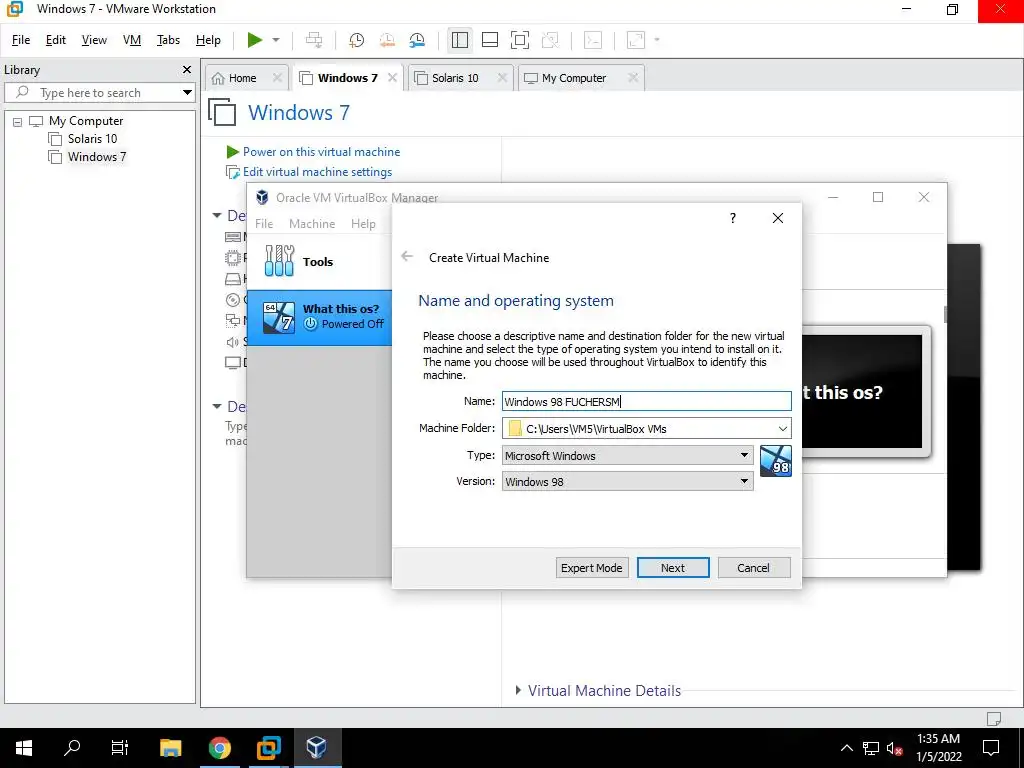The height and width of the screenshot is (768, 1024).
Task: Open VirtualBox Help menu
Action: point(363,223)
